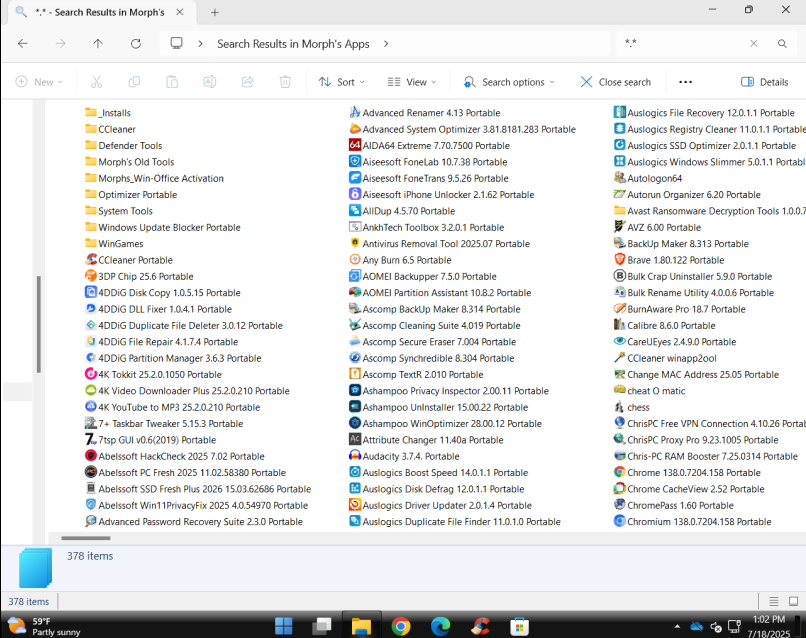Select cheat O matic item
806x638 pixels.
[x=650, y=391]
